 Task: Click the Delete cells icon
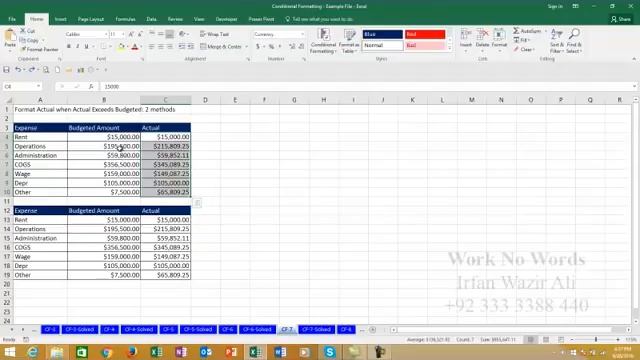click(482, 35)
